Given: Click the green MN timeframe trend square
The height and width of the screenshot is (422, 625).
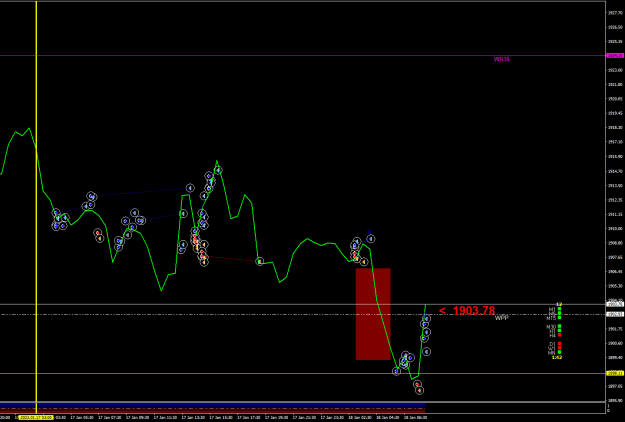Looking at the screenshot, I should click(x=559, y=352).
